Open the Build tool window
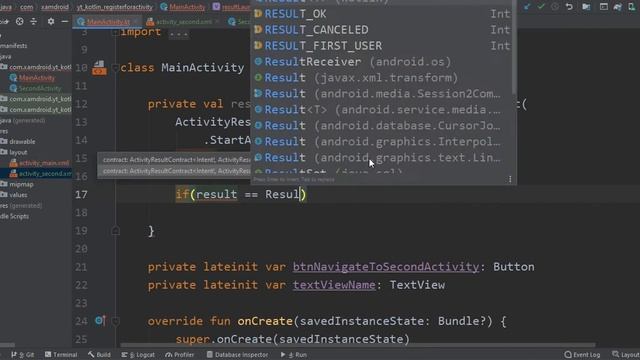640x360 pixels. coord(99,355)
